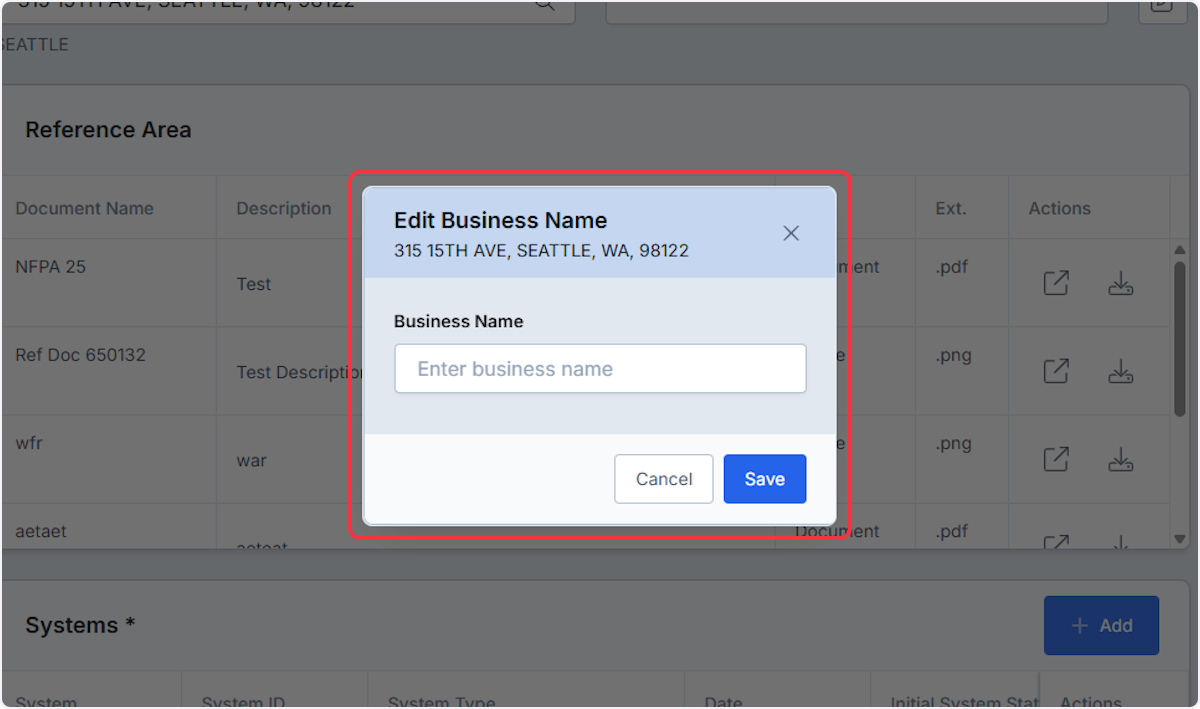Download the NFPA 25 document
1200x709 pixels.
(1121, 284)
